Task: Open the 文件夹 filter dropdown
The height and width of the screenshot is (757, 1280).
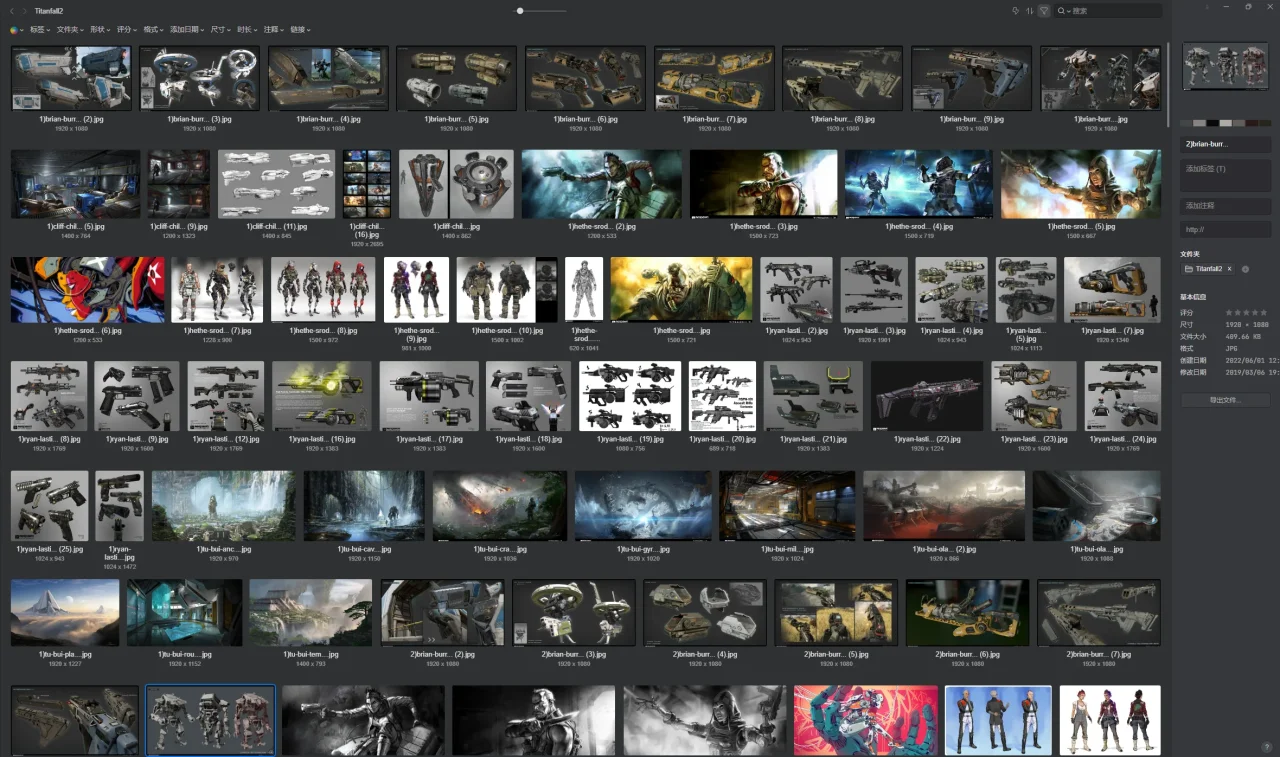Action: pyautogui.click(x=69, y=30)
